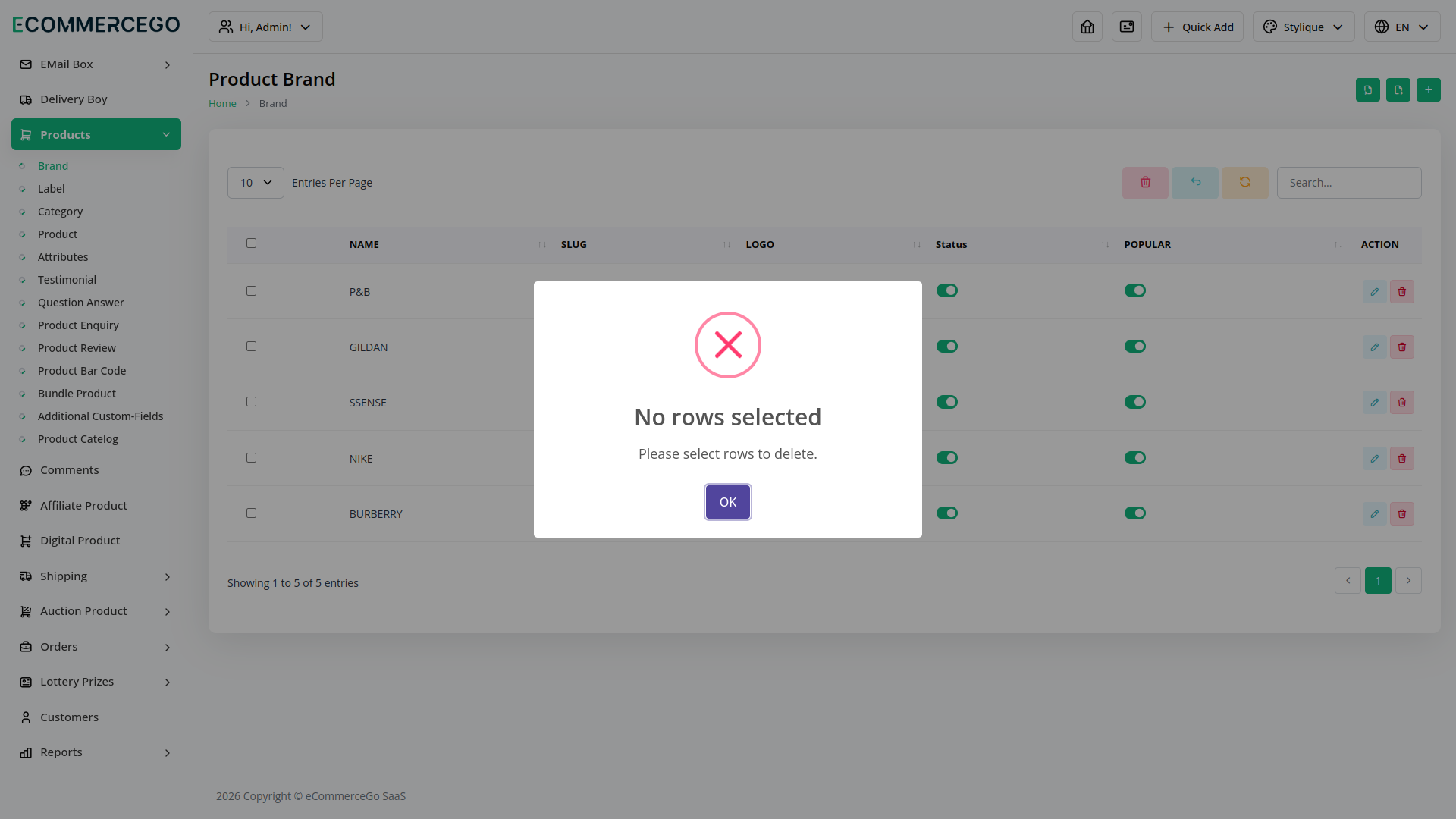Collapse the Products sidebar menu
This screenshot has width=1456, height=819.
pyautogui.click(x=96, y=134)
